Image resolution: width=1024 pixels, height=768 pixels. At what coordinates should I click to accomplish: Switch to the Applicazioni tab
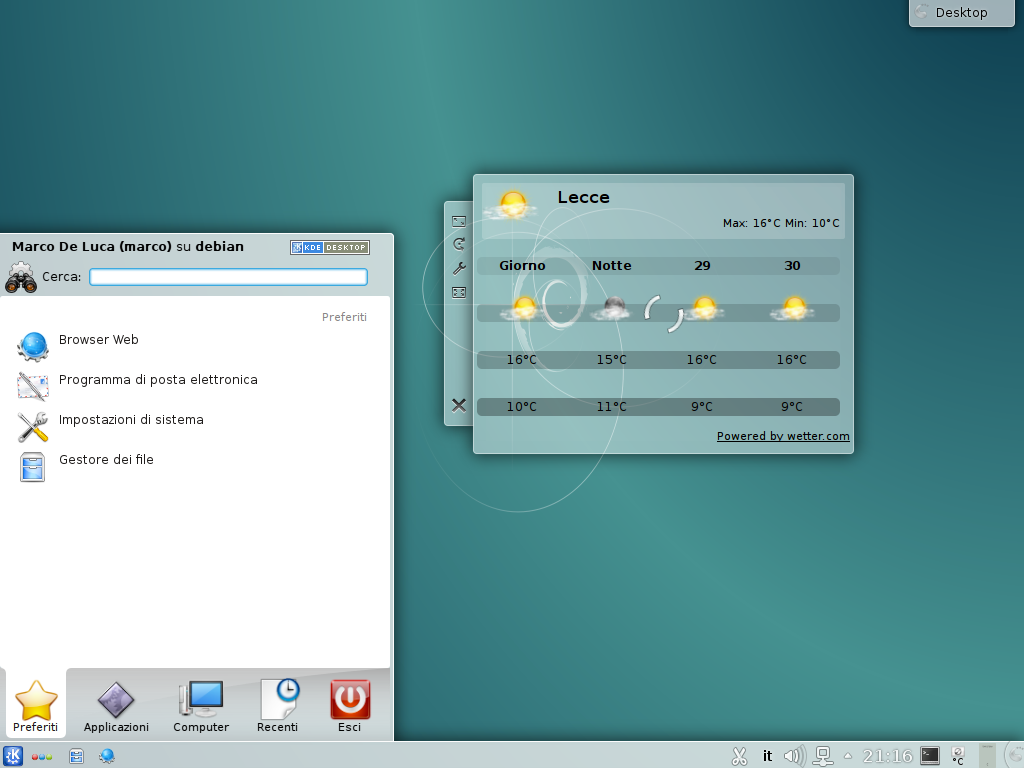pyautogui.click(x=115, y=705)
